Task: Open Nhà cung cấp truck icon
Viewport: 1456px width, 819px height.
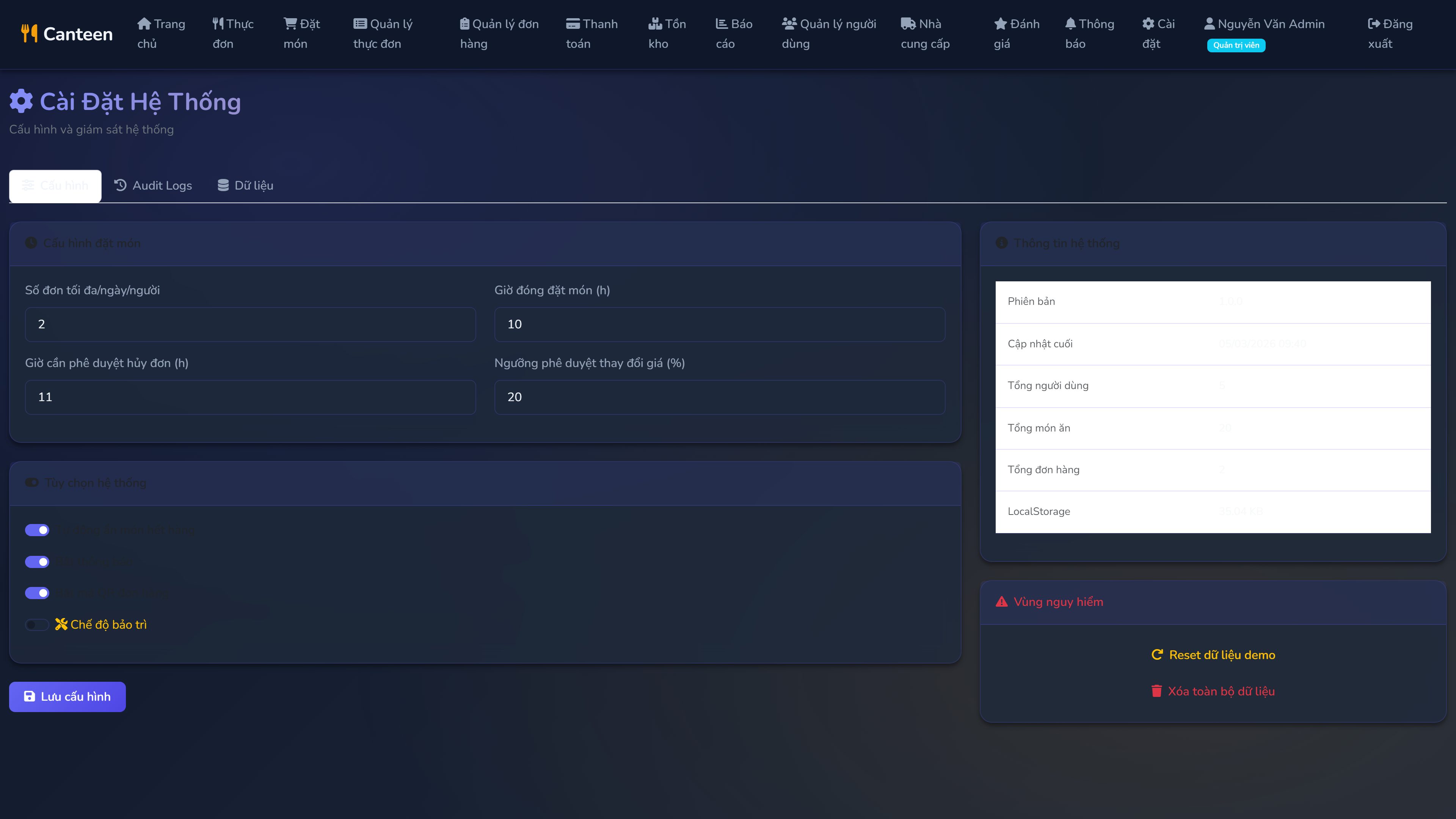Action: tap(908, 24)
